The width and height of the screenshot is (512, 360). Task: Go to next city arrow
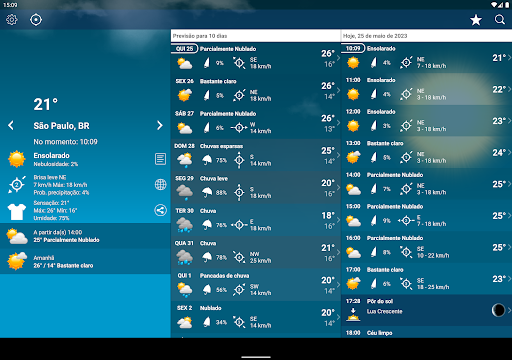point(160,125)
